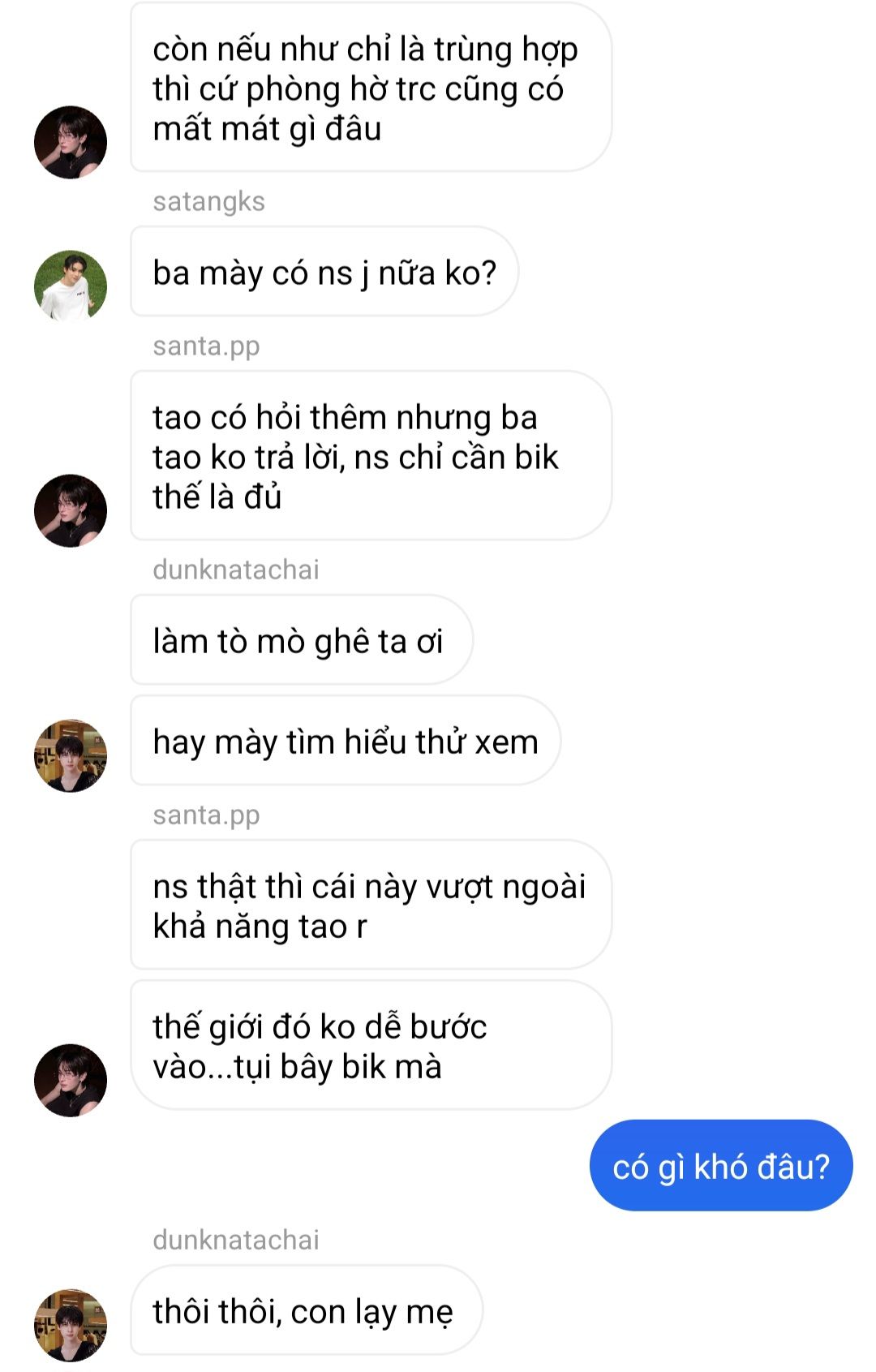Screen dimensions: 876x1372
Task: Select the 'làm tò mò ghê ta ơi' message
Action: pyautogui.click(x=302, y=640)
